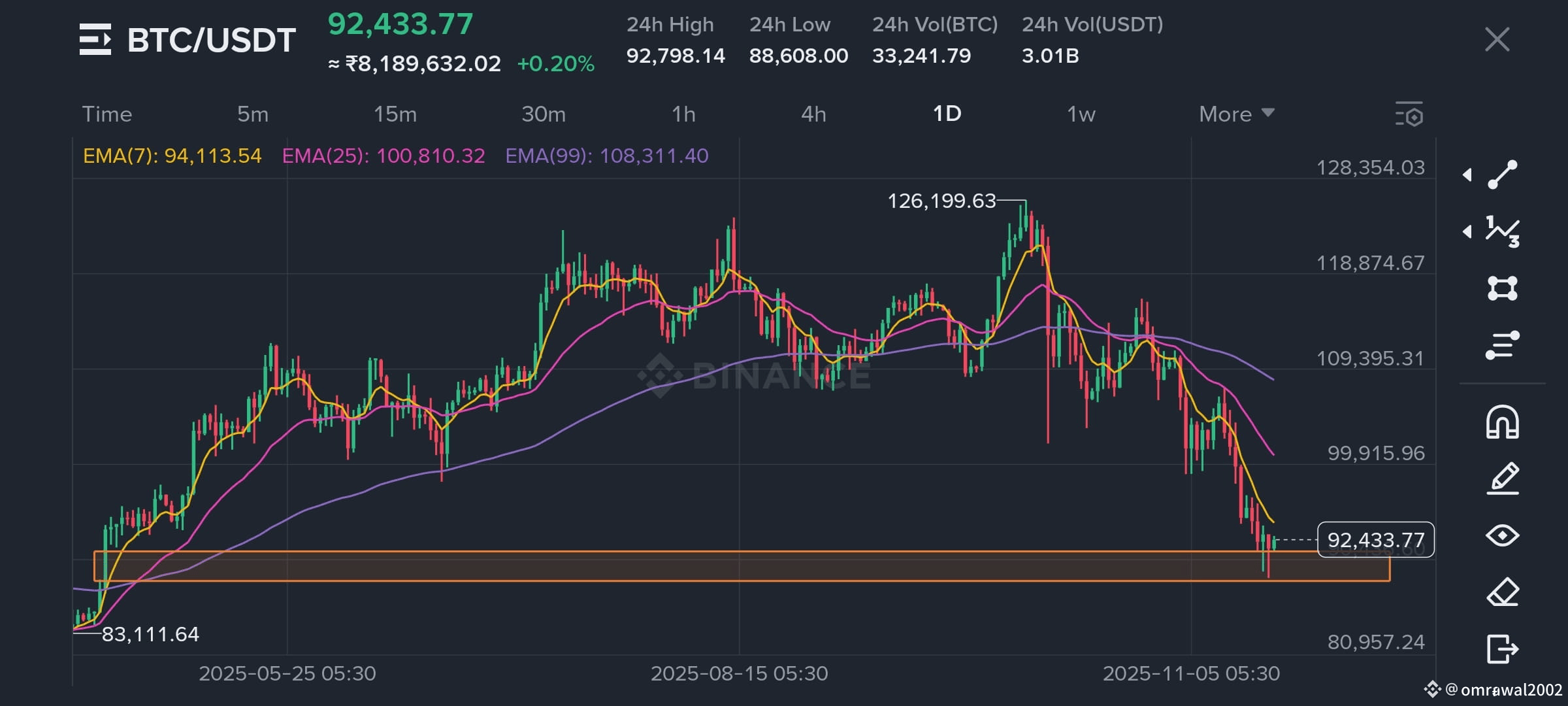This screenshot has height=706, width=1568.
Task: Switch to 1h timeframe
Action: coord(683,114)
